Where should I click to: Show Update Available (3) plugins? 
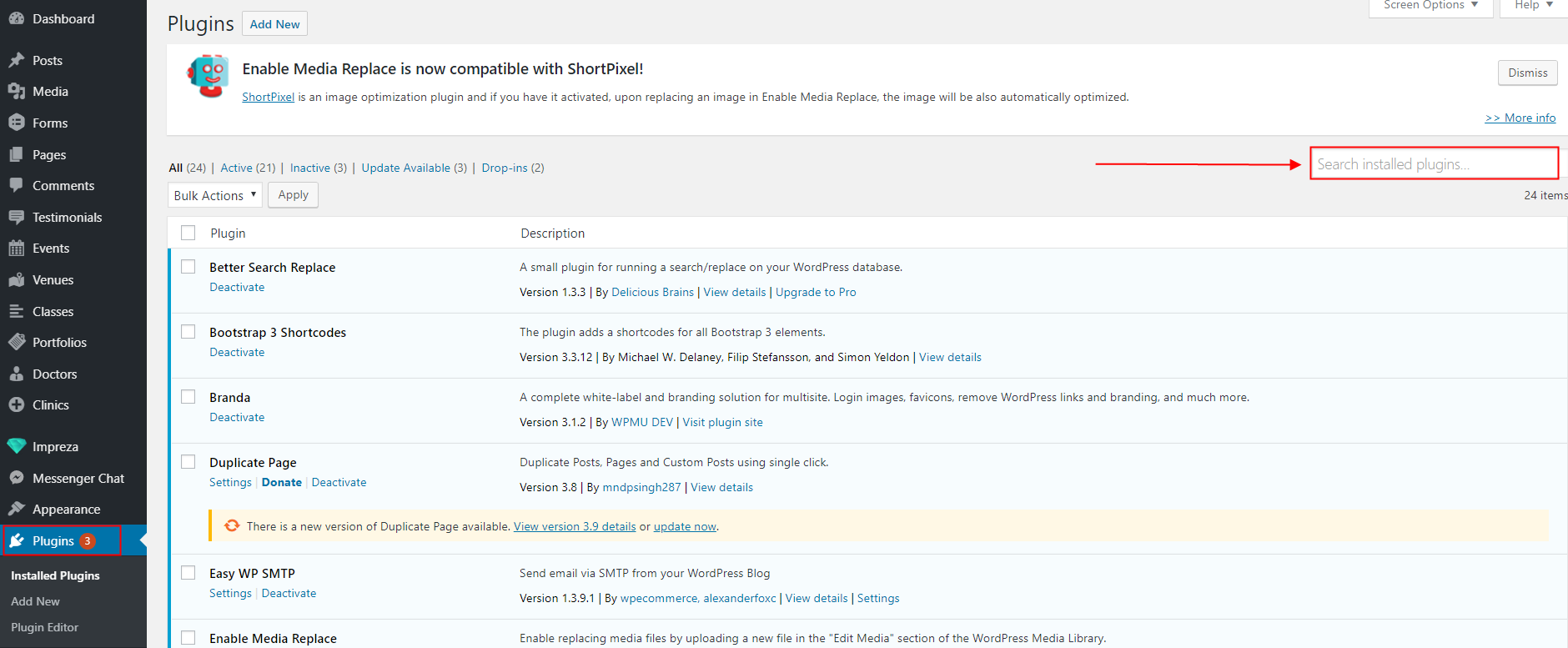(415, 168)
